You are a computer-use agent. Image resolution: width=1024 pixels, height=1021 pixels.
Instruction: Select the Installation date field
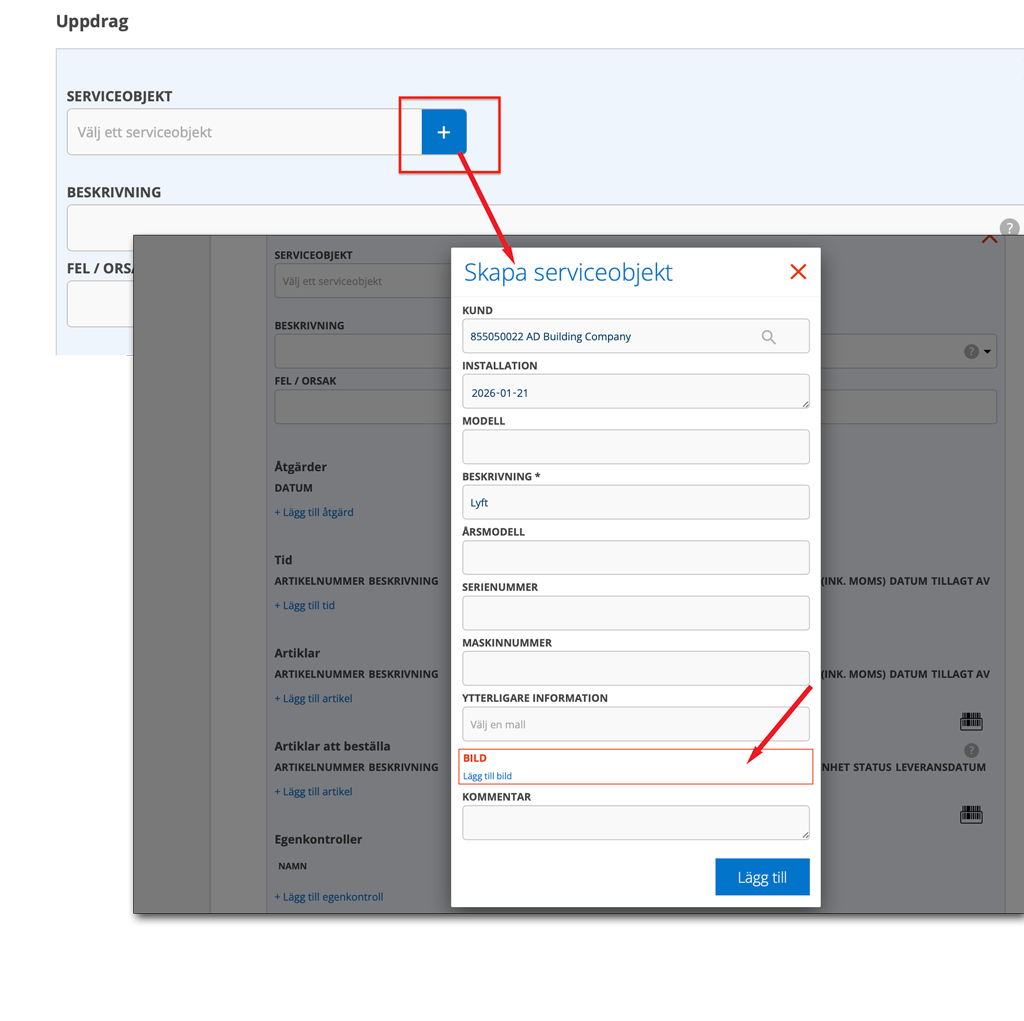[635, 392]
